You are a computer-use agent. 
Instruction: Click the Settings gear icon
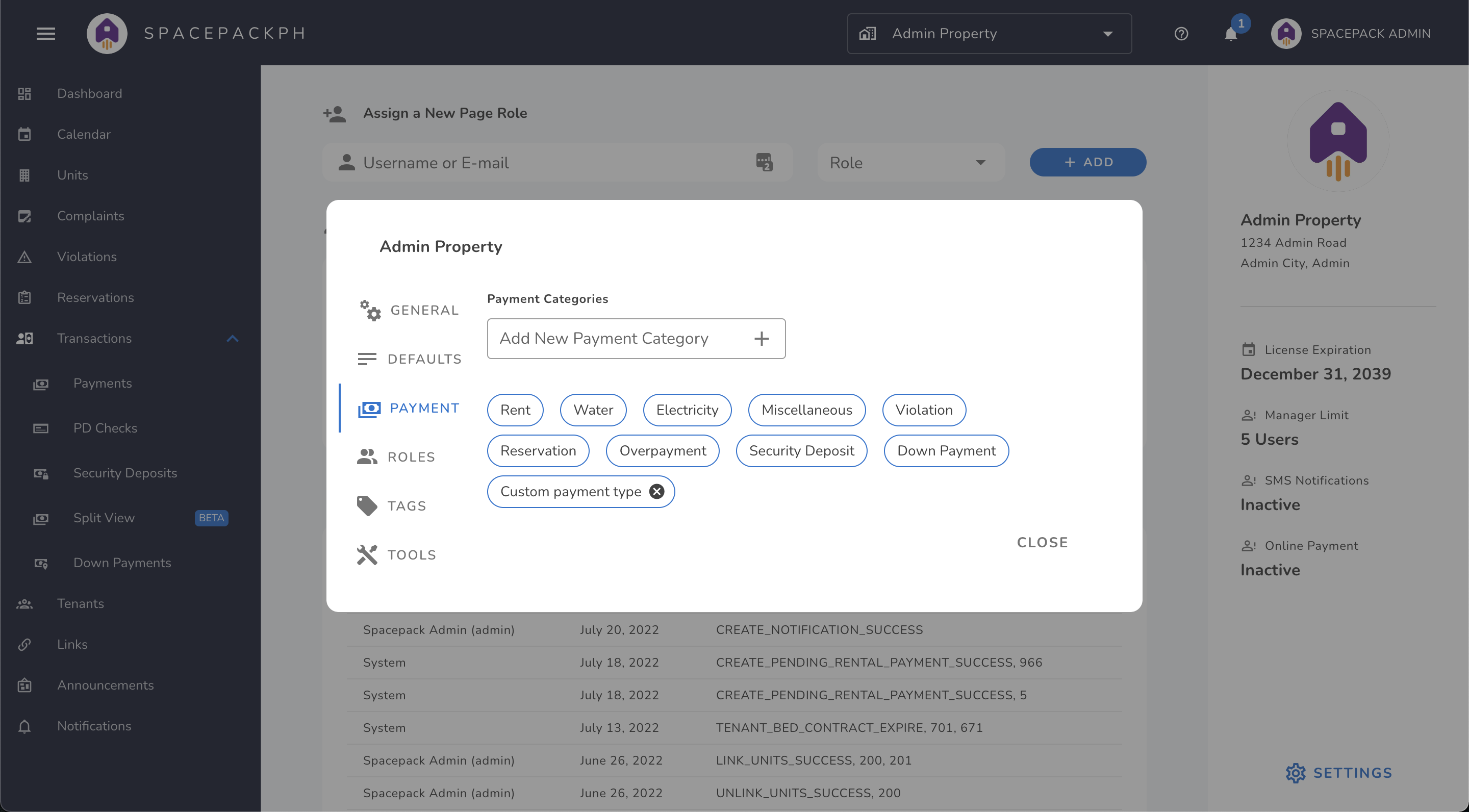tap(1295, 773)
